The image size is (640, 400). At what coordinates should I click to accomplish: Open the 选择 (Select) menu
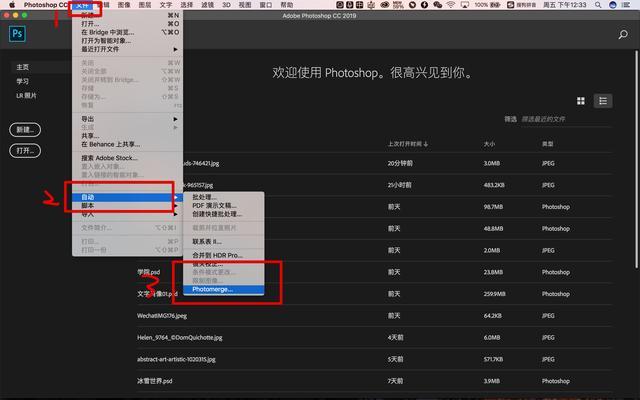(187, 5)
